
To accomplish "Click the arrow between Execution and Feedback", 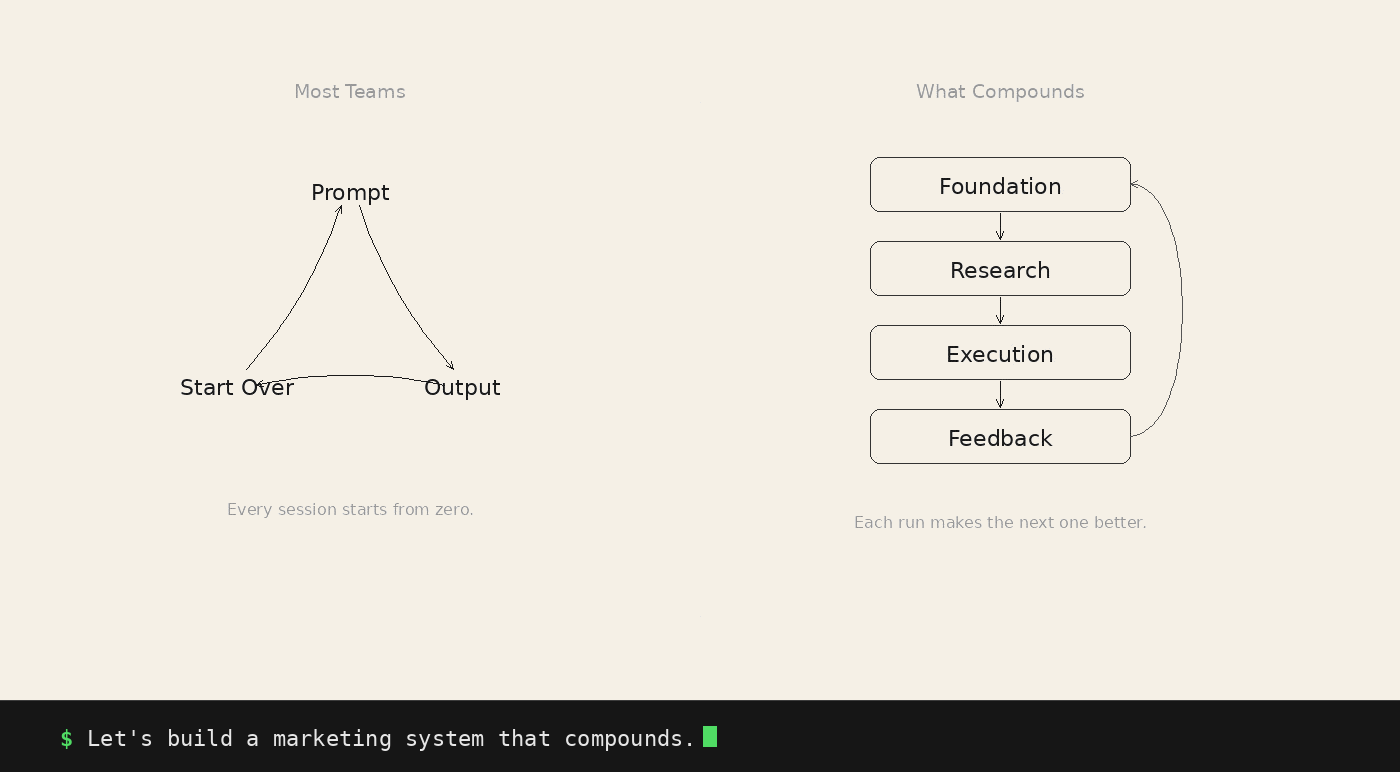I will 1000,394.
